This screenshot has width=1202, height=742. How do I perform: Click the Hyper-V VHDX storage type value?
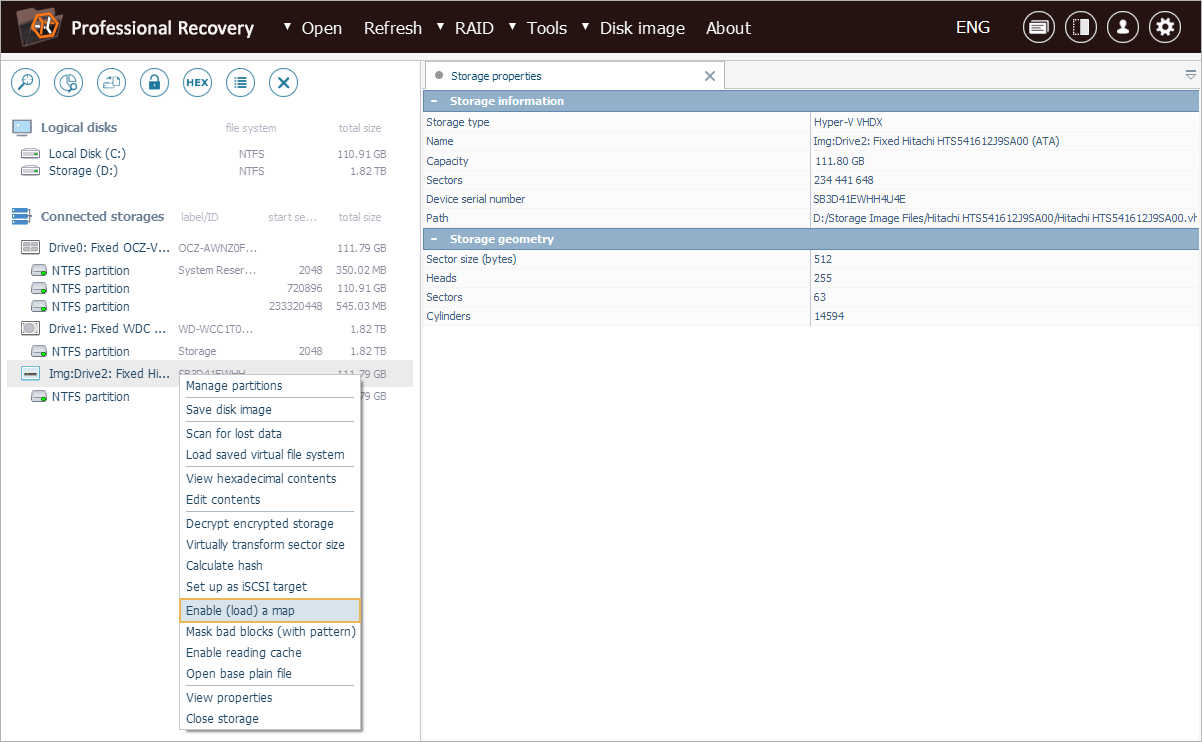[848, 123]
